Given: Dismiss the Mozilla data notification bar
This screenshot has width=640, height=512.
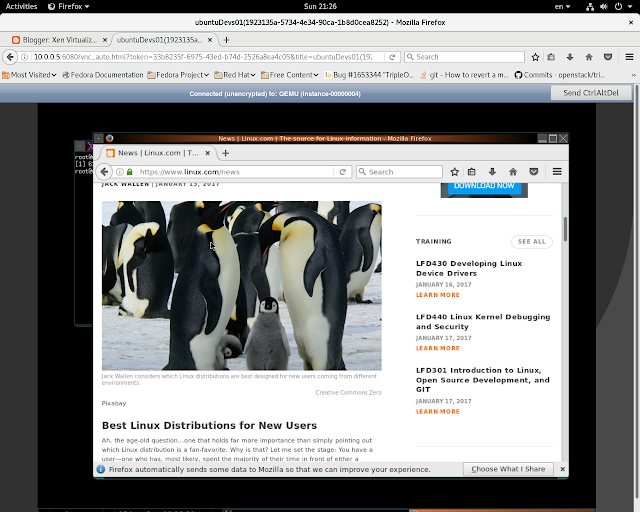Looking at the screenshot, I should [x=562, y=469].
